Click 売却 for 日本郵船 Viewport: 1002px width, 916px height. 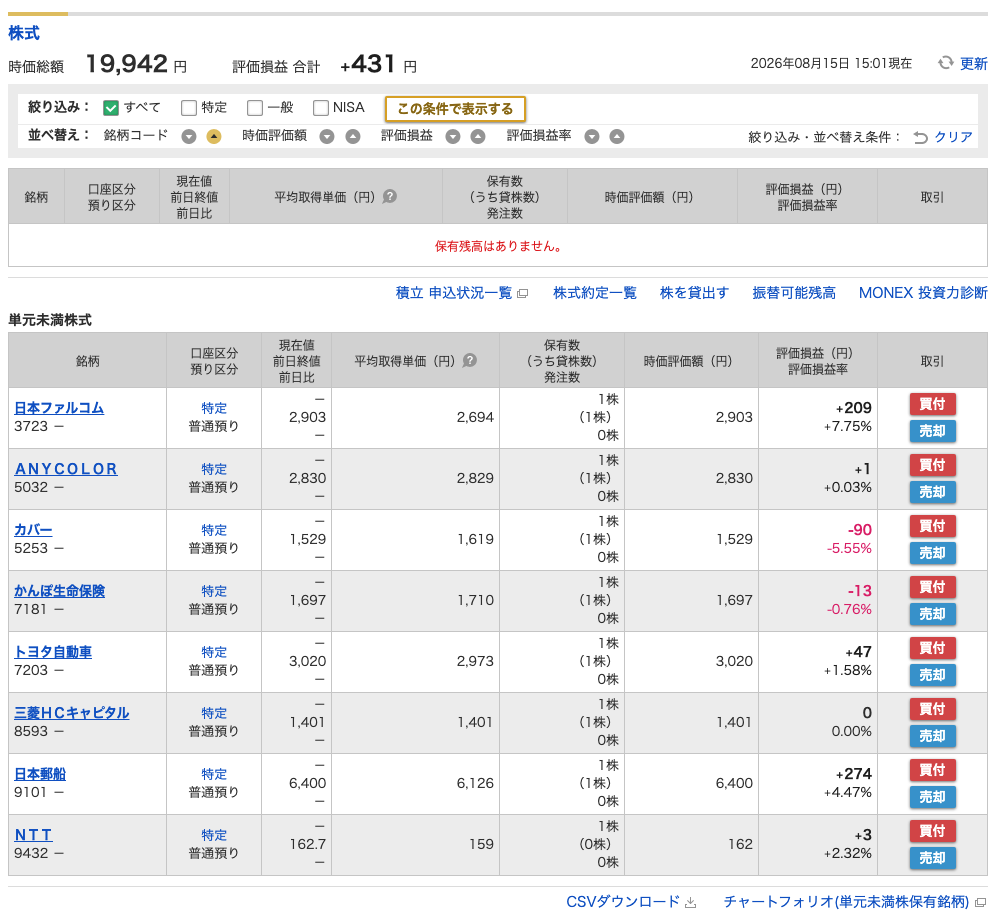pyautogui.click(x=932, y=797)
